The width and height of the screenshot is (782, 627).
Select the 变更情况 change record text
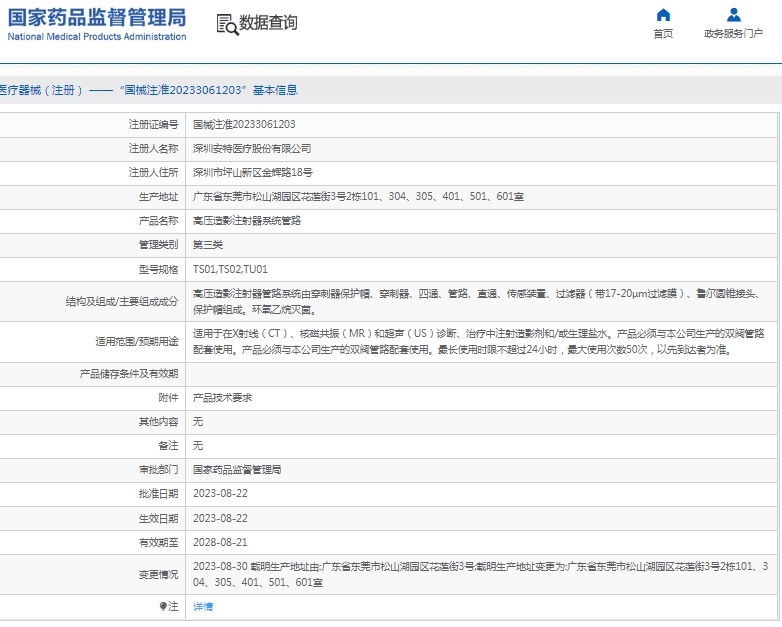(480, 574)
